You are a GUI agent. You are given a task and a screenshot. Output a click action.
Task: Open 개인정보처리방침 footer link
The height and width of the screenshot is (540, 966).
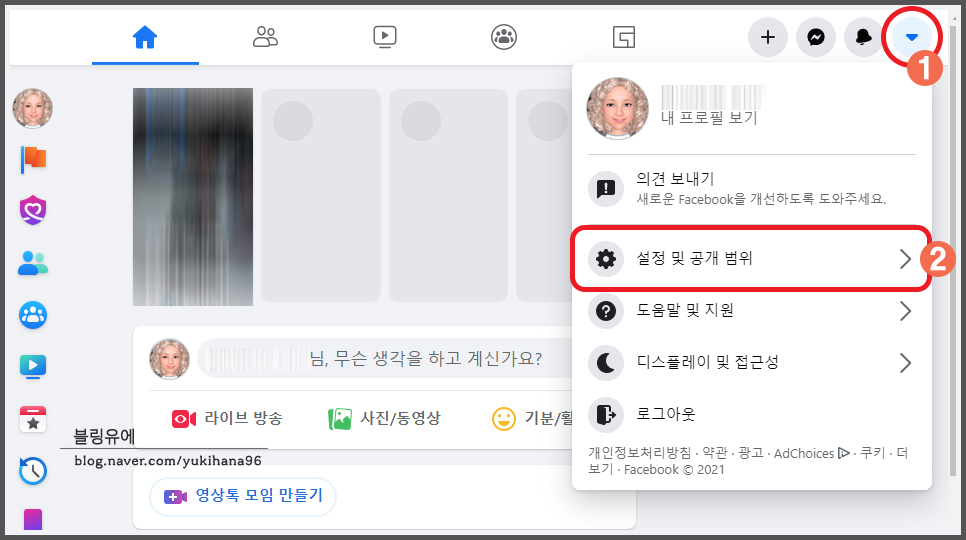(639, 453)
